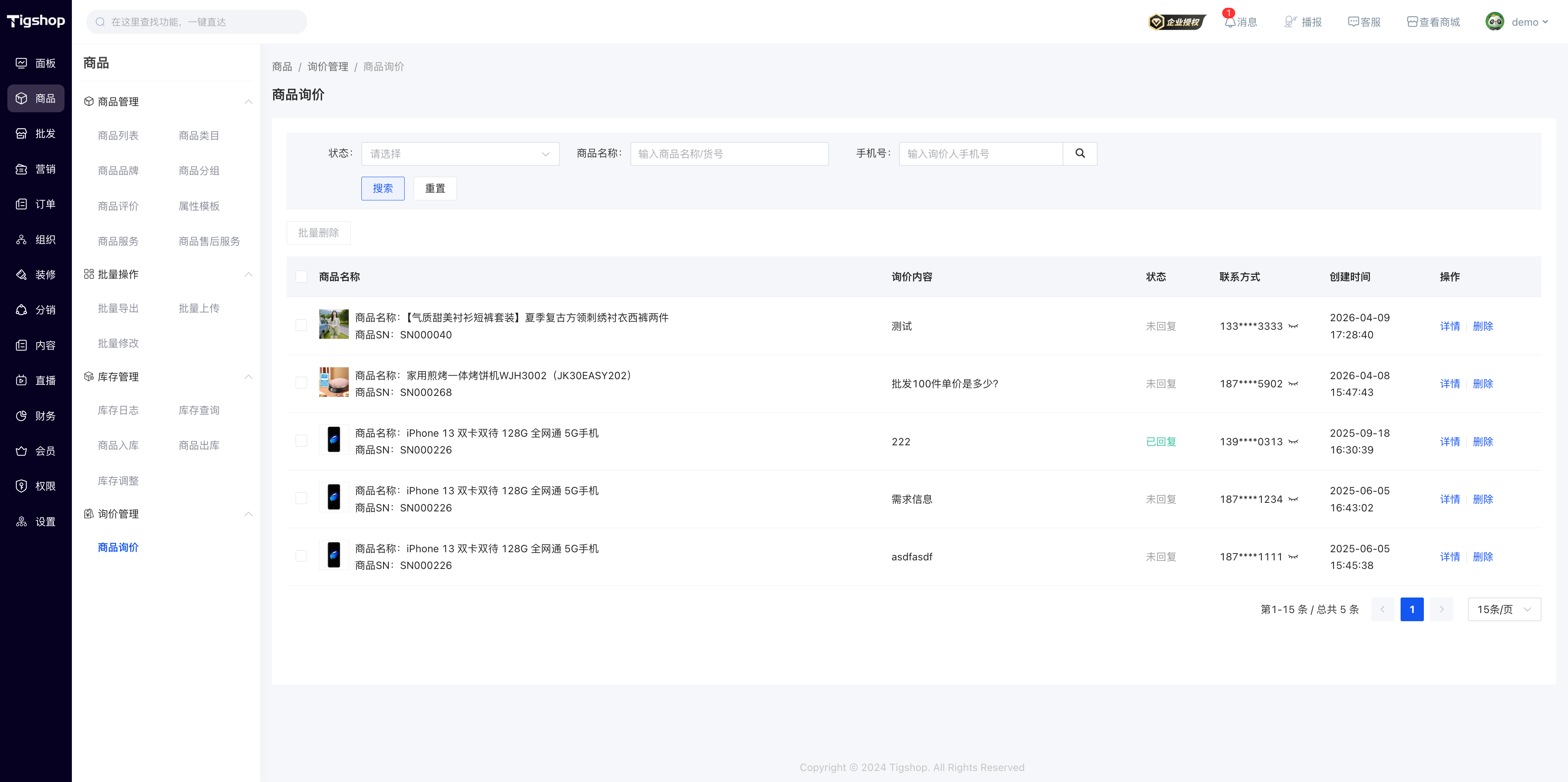Select page 1 in pagination

(x=1412, y=610)
